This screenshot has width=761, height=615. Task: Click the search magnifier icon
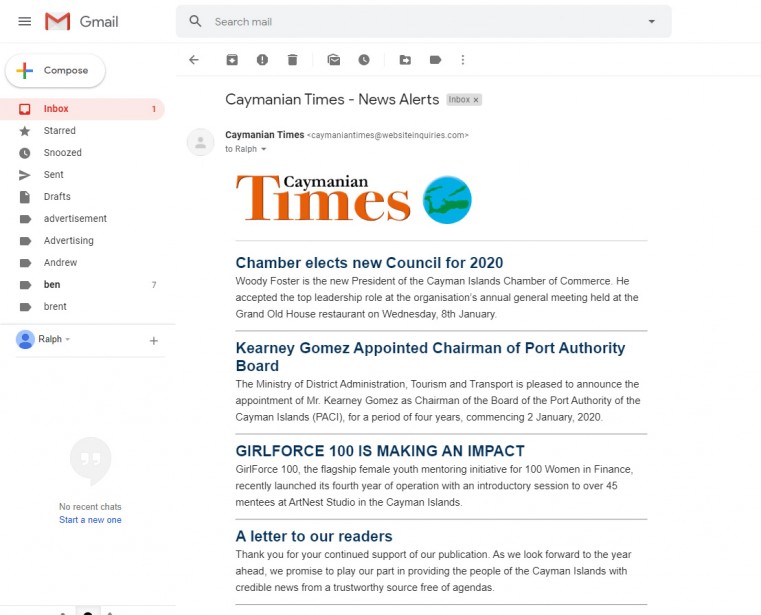pos(195,21)
